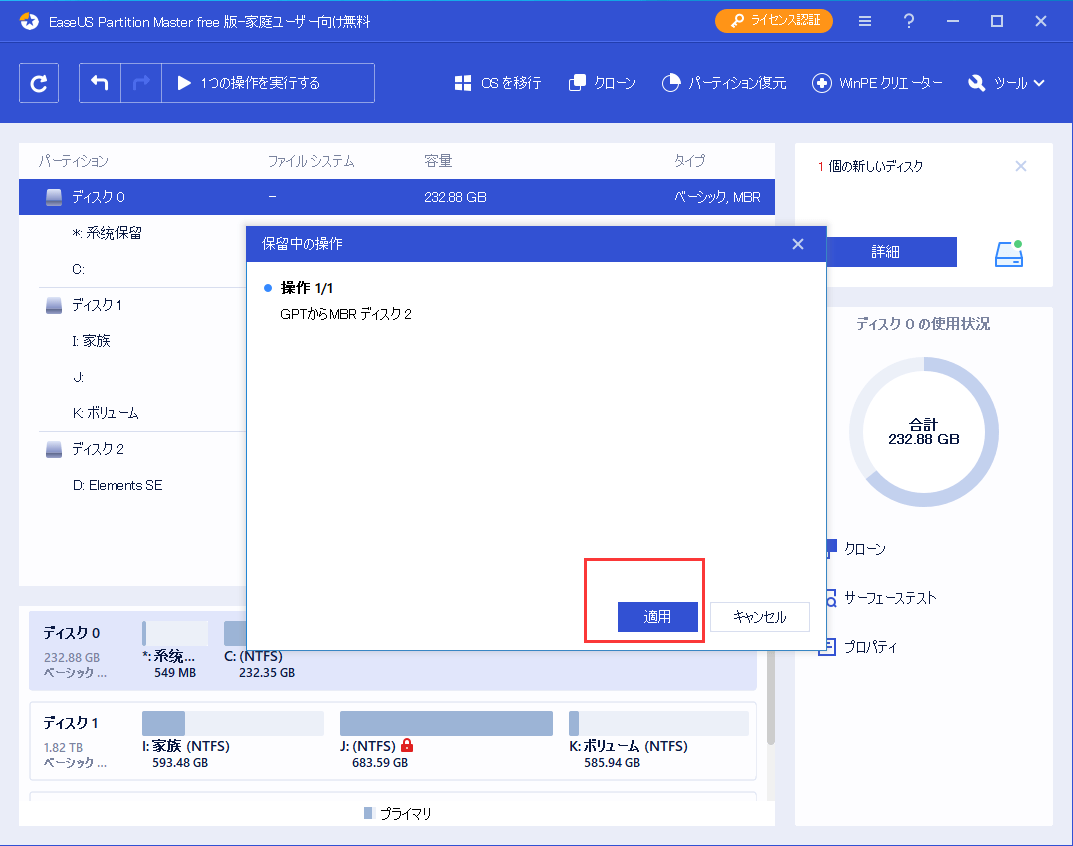1073x846 pixels.
Task: Click the EaseUS app logo icon
Action: [29, 21]
